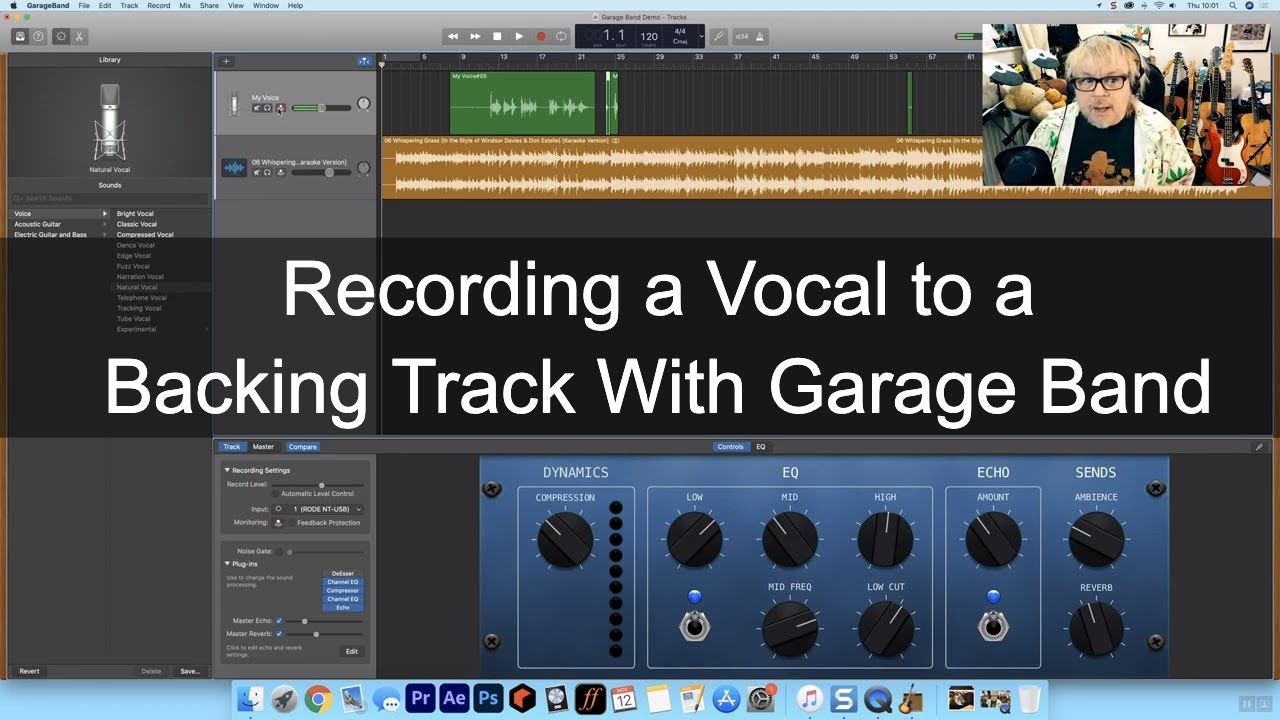Mute the 06 Whispering karaoke track

256,172
